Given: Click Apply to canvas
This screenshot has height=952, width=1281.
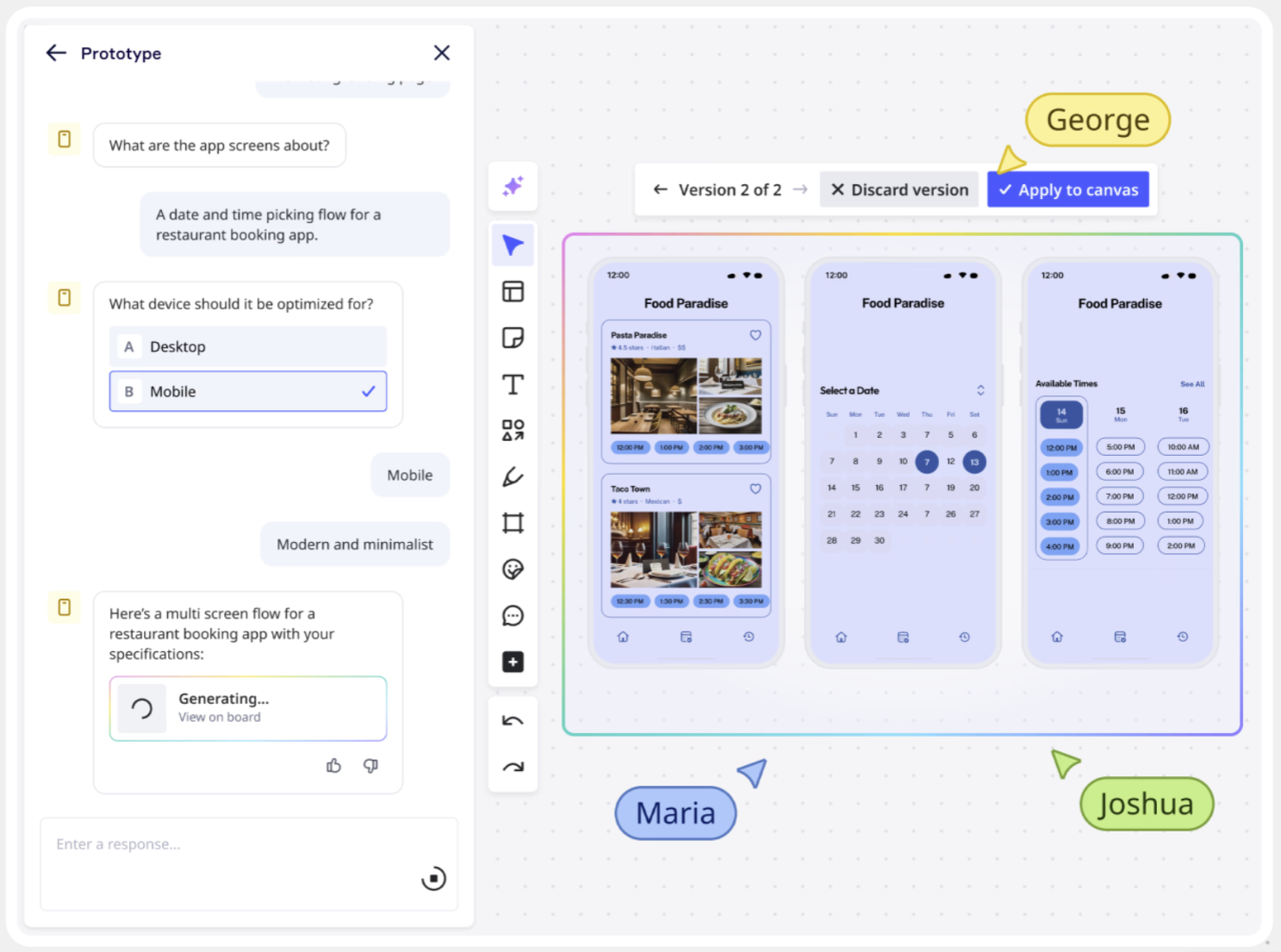Looking at the screenshot, I should (x=1068, y=190).
